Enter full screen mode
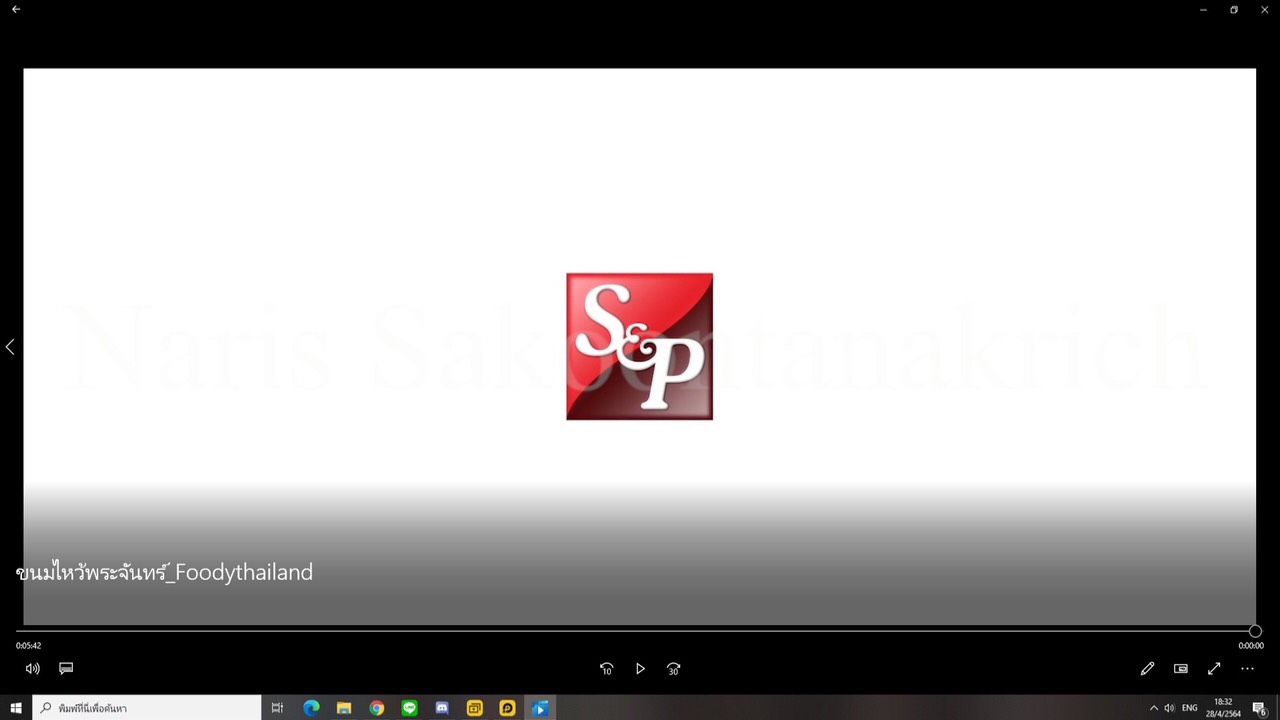This screenshot has height=720, width=1280. click(x=1214, y=668)
